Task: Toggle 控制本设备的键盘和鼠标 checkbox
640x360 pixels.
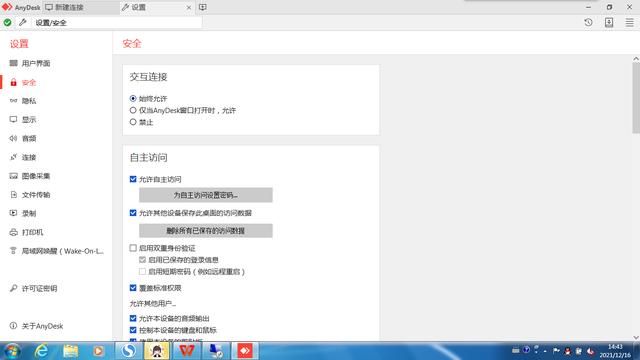Action: tap(133, 330)
